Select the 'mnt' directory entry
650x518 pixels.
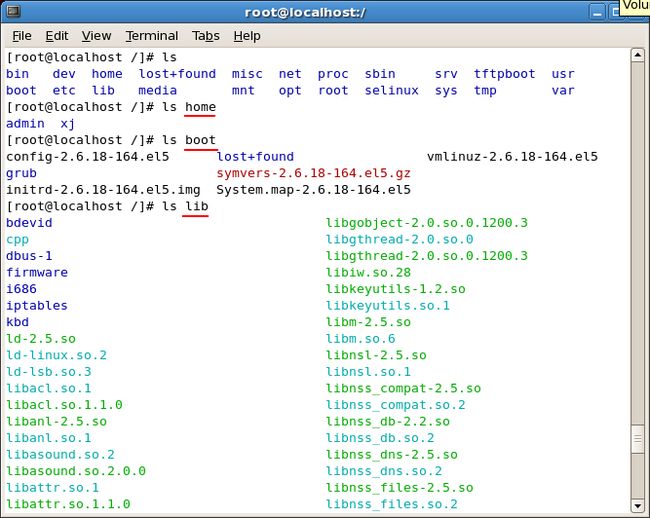[x=243, y=90]
